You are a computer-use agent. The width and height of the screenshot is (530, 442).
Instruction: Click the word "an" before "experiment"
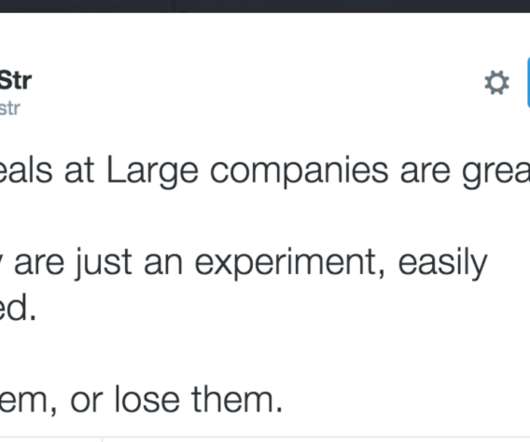click(163, 265)
